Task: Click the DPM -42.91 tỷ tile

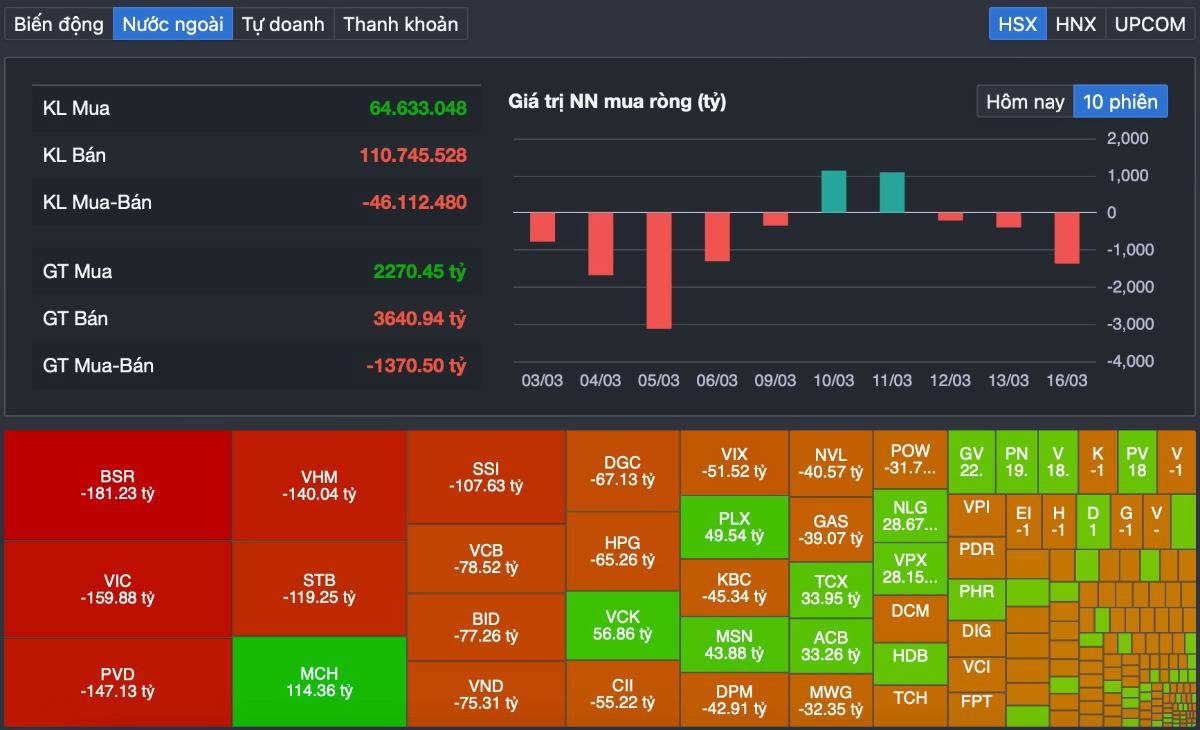Action: (734, 700)
